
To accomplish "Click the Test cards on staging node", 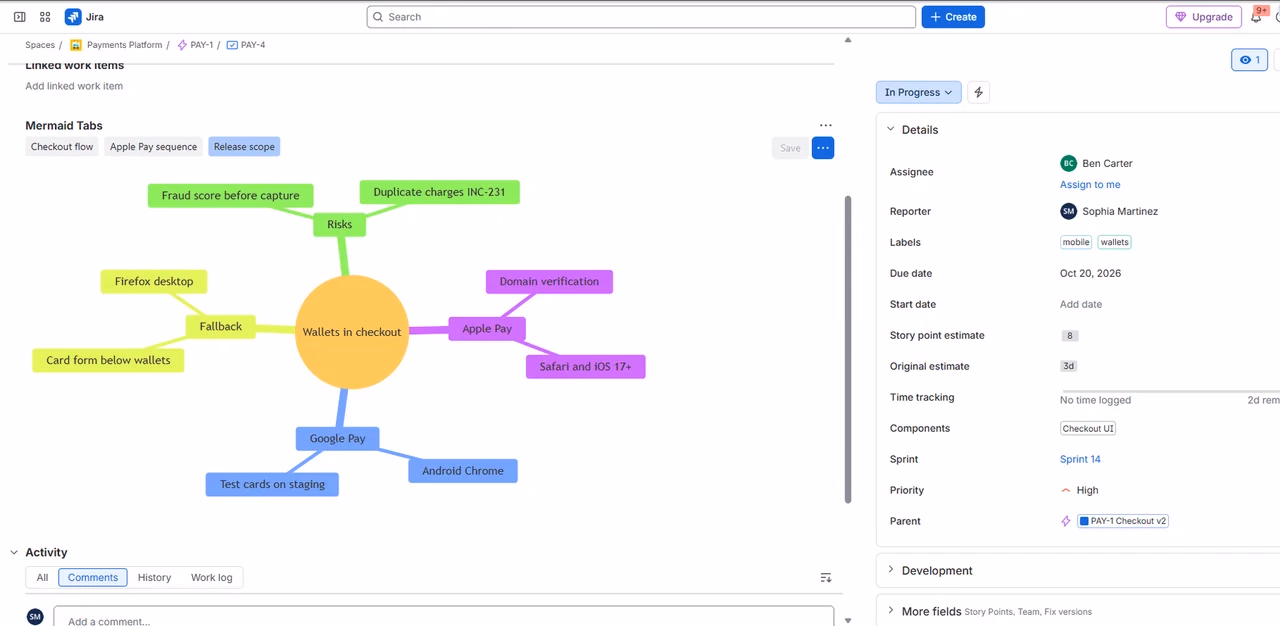I will click(272, 484).
